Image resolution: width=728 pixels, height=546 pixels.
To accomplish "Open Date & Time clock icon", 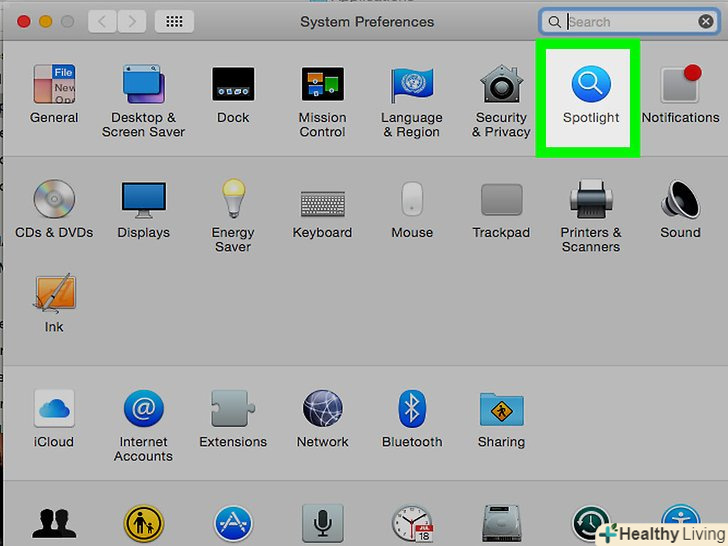I will coord(412,524).
